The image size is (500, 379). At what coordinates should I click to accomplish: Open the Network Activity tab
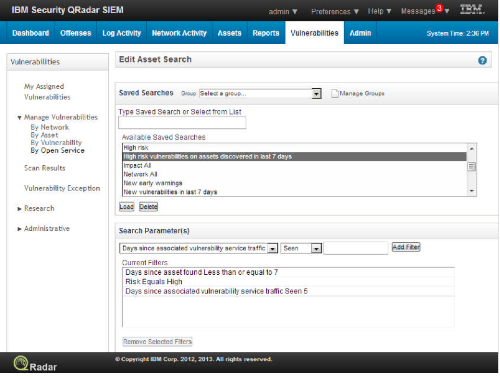coord(179,33)
